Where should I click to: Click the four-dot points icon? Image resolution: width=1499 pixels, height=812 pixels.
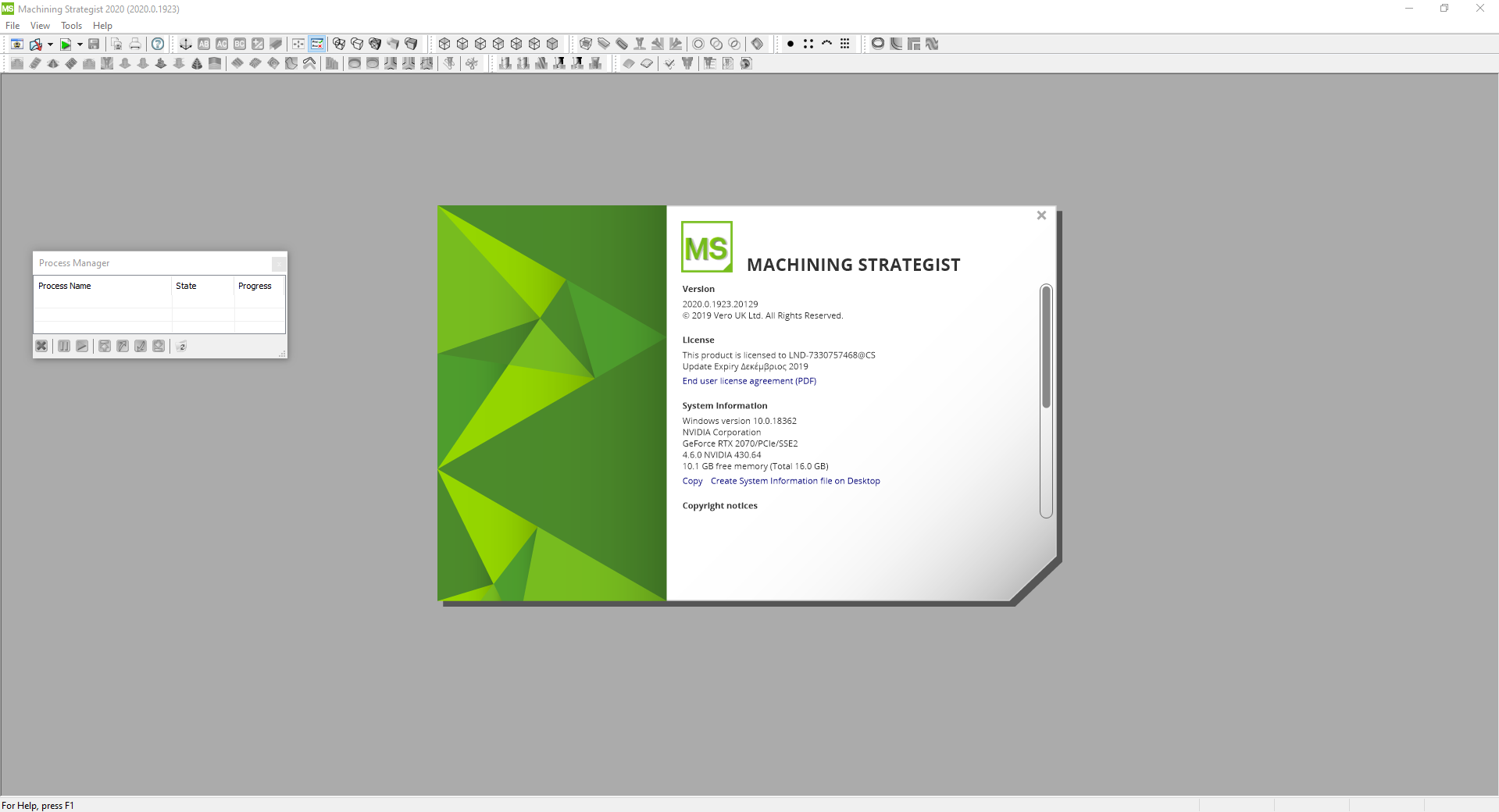click(x=808, y=44)
